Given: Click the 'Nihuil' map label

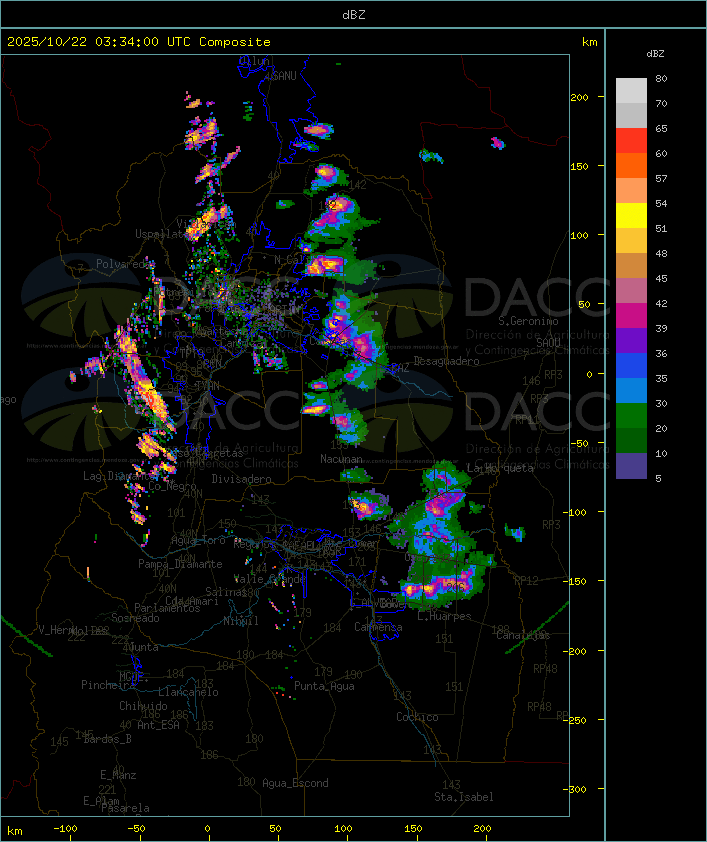Looking at the screenshot, I should 241,621.
